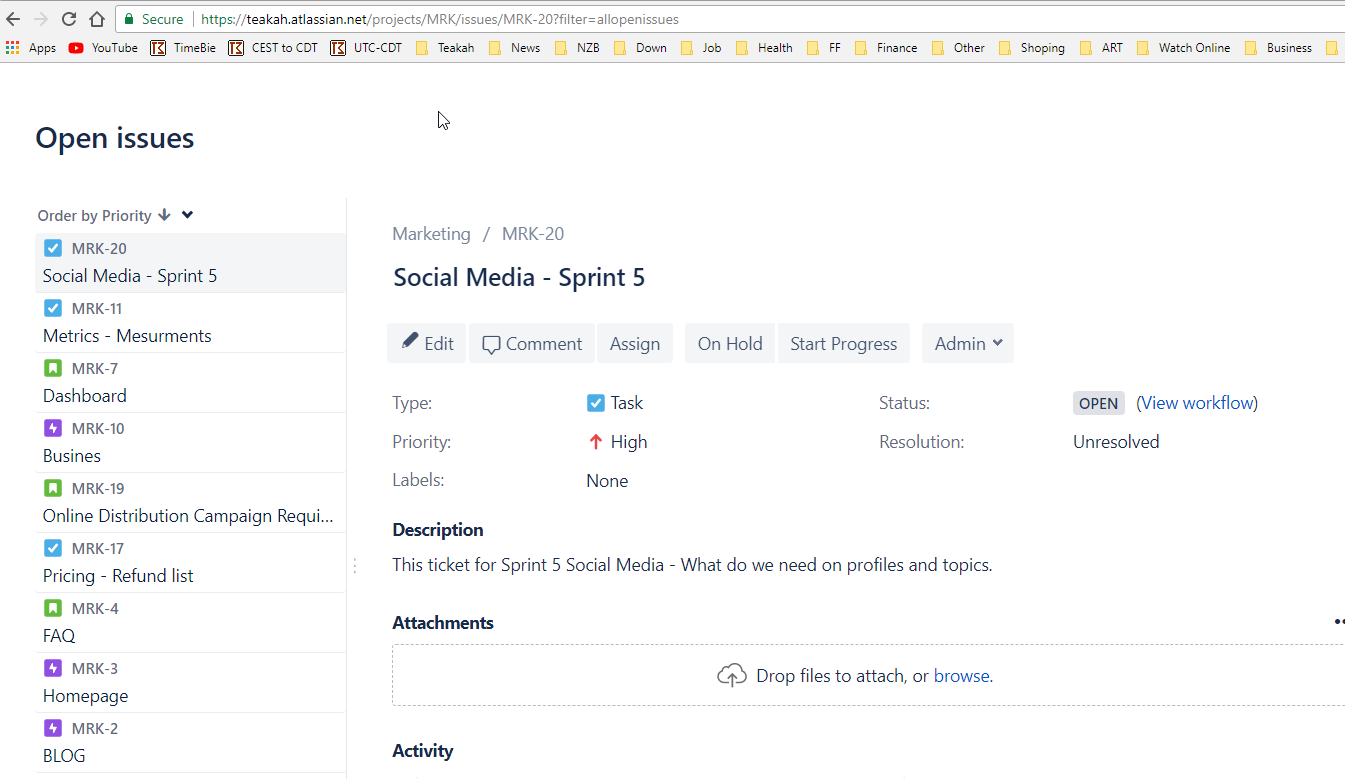This screenshot has width=1345, height=779.
Task: Click the blue task icon beside MRK-20
Action: (52, 248)
